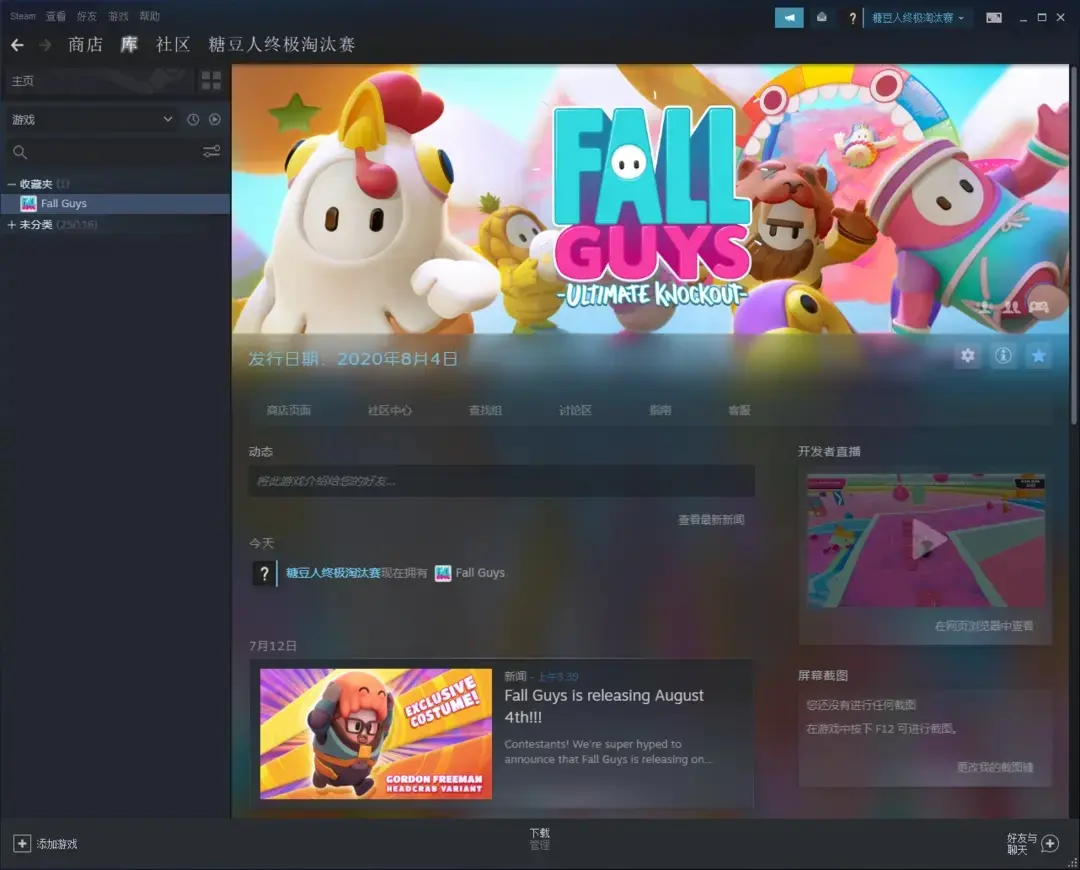The width and height of the screenshot is (1080, 870).
Task: Click 更改我的截图键 link
Action: pos(995,767)
